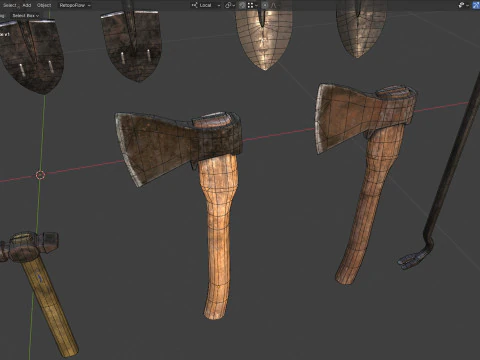The width and height of the screenshot is (480, 360).
Task: Click the 3D cursor on the axis line
Action: (x=40, y=175)
